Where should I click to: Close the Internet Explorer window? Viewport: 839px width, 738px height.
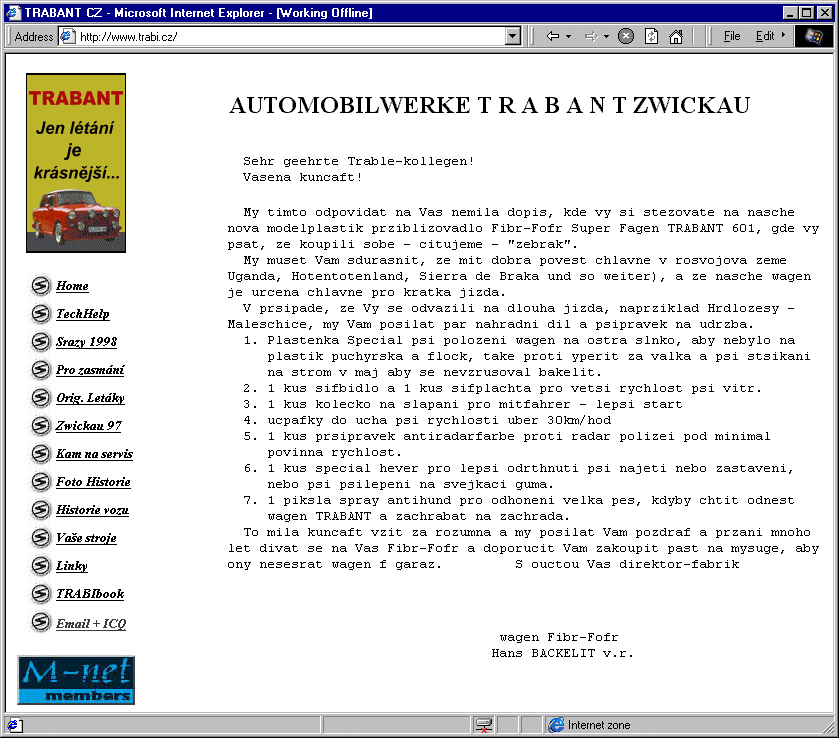pos(825,12)
